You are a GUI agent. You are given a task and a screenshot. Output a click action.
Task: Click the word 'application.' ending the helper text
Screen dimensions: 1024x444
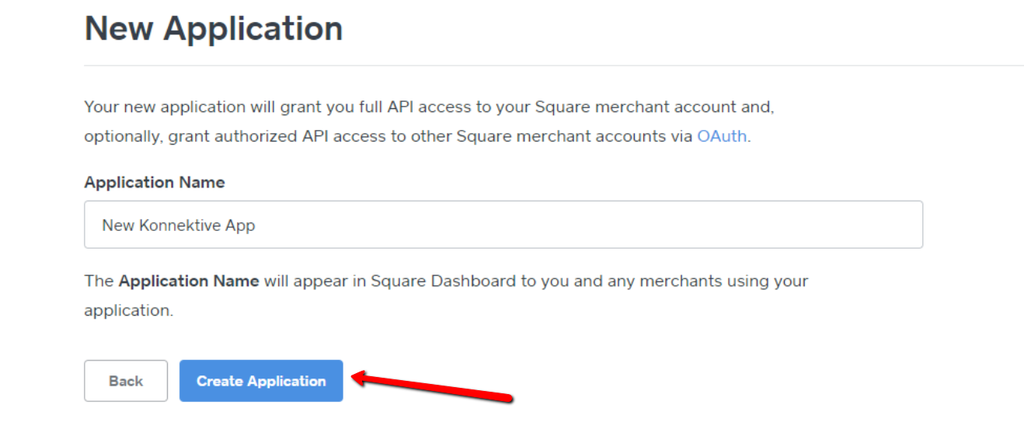point(128,311)
